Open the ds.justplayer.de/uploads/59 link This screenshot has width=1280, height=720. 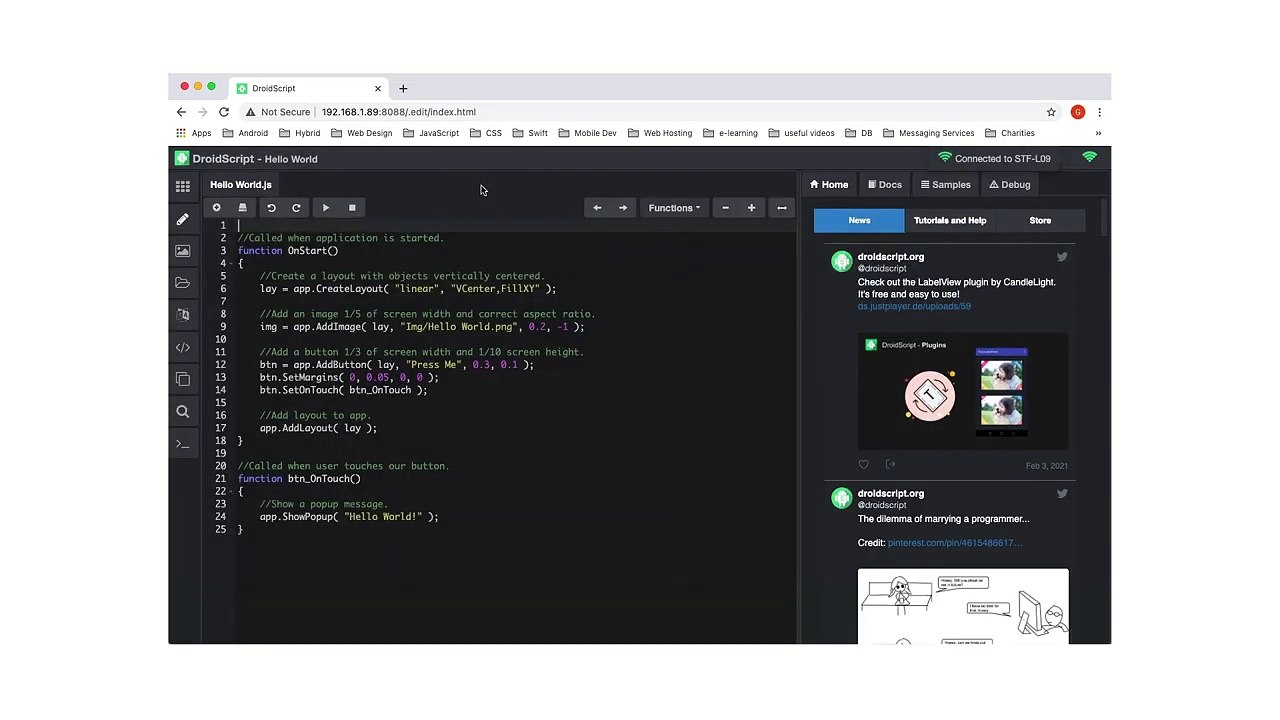point(914,306)
